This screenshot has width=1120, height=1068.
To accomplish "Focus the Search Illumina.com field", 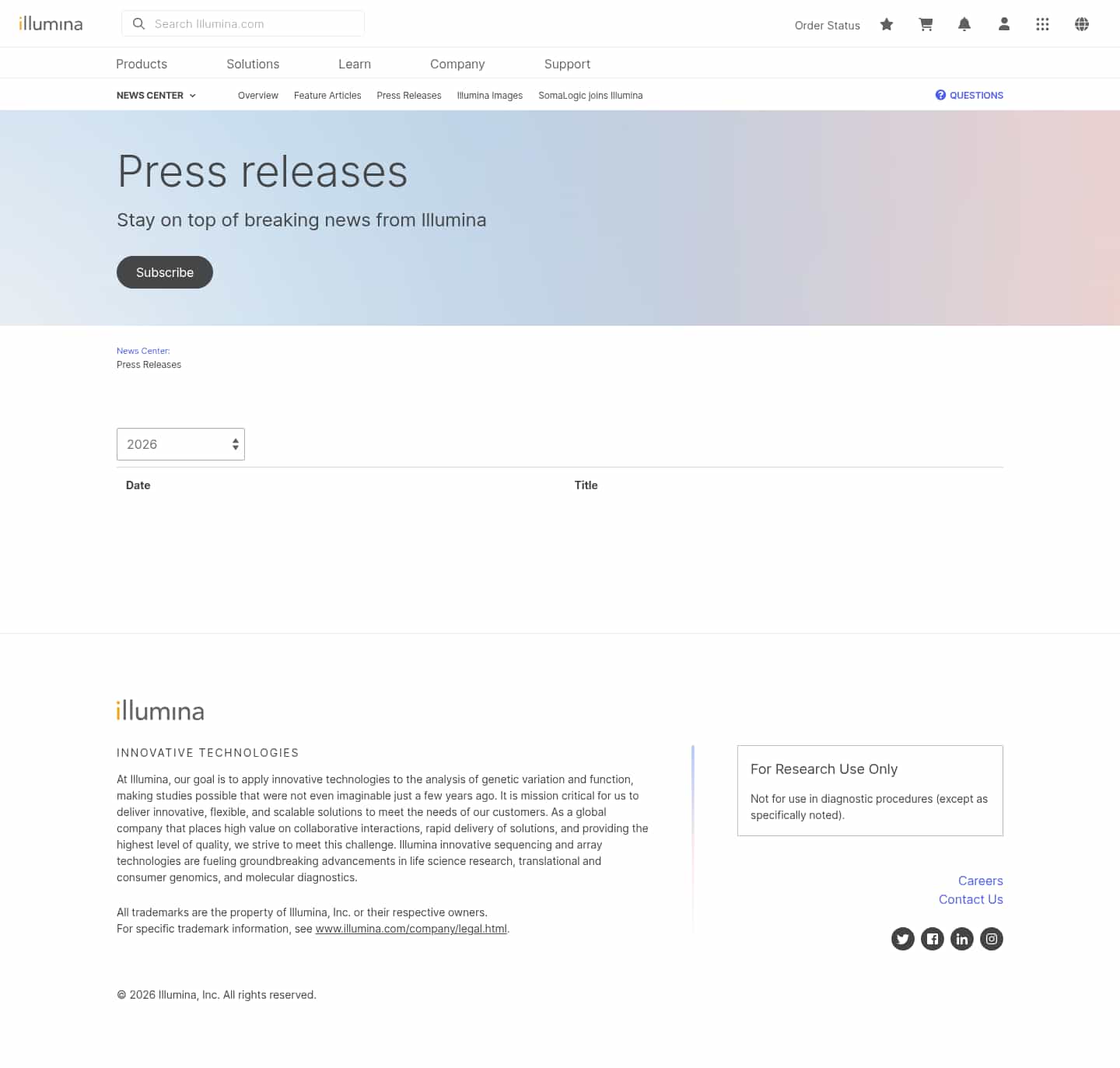I will tap(243, 23).
